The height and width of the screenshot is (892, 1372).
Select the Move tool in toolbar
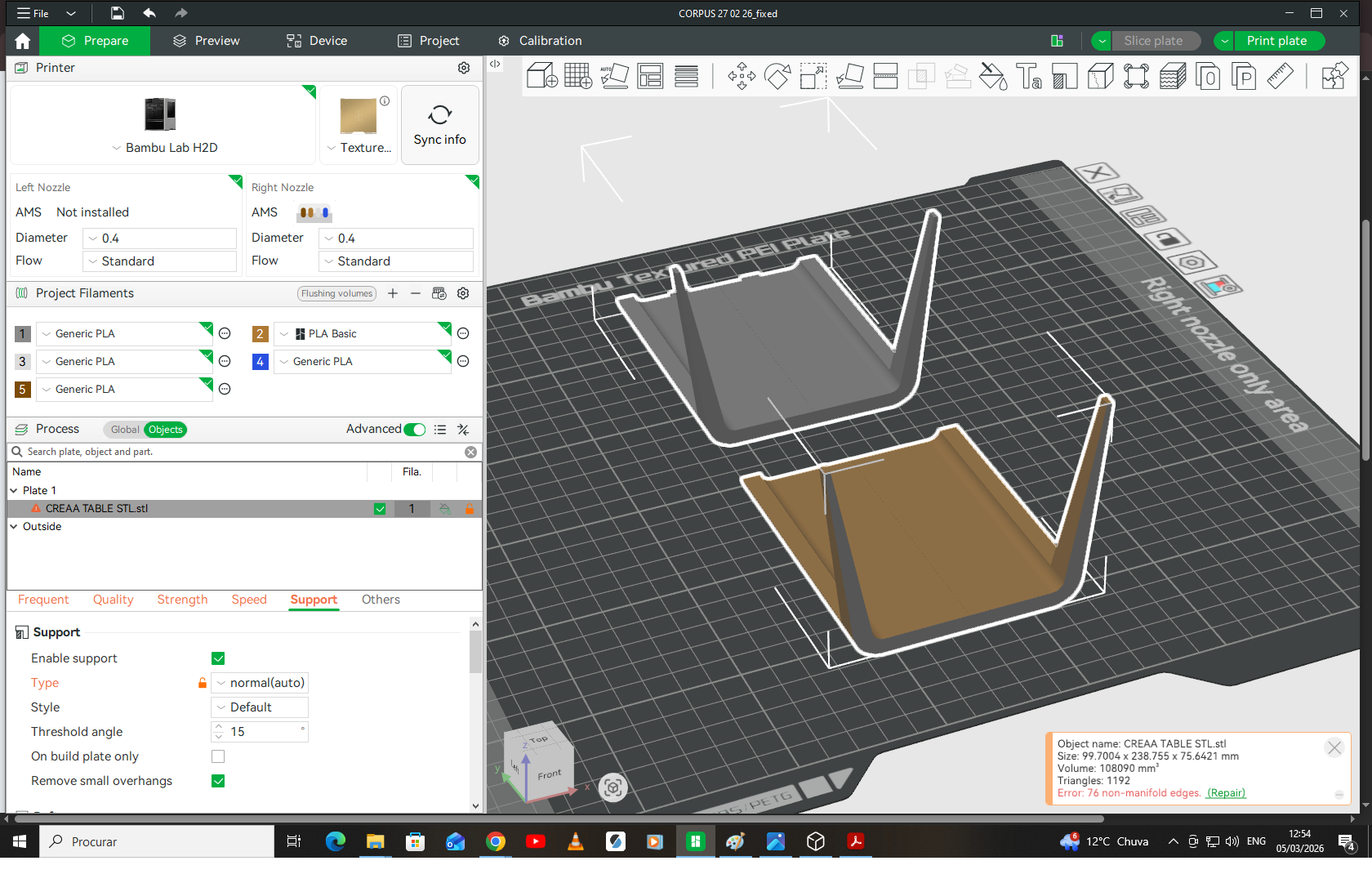click(742, 76)
